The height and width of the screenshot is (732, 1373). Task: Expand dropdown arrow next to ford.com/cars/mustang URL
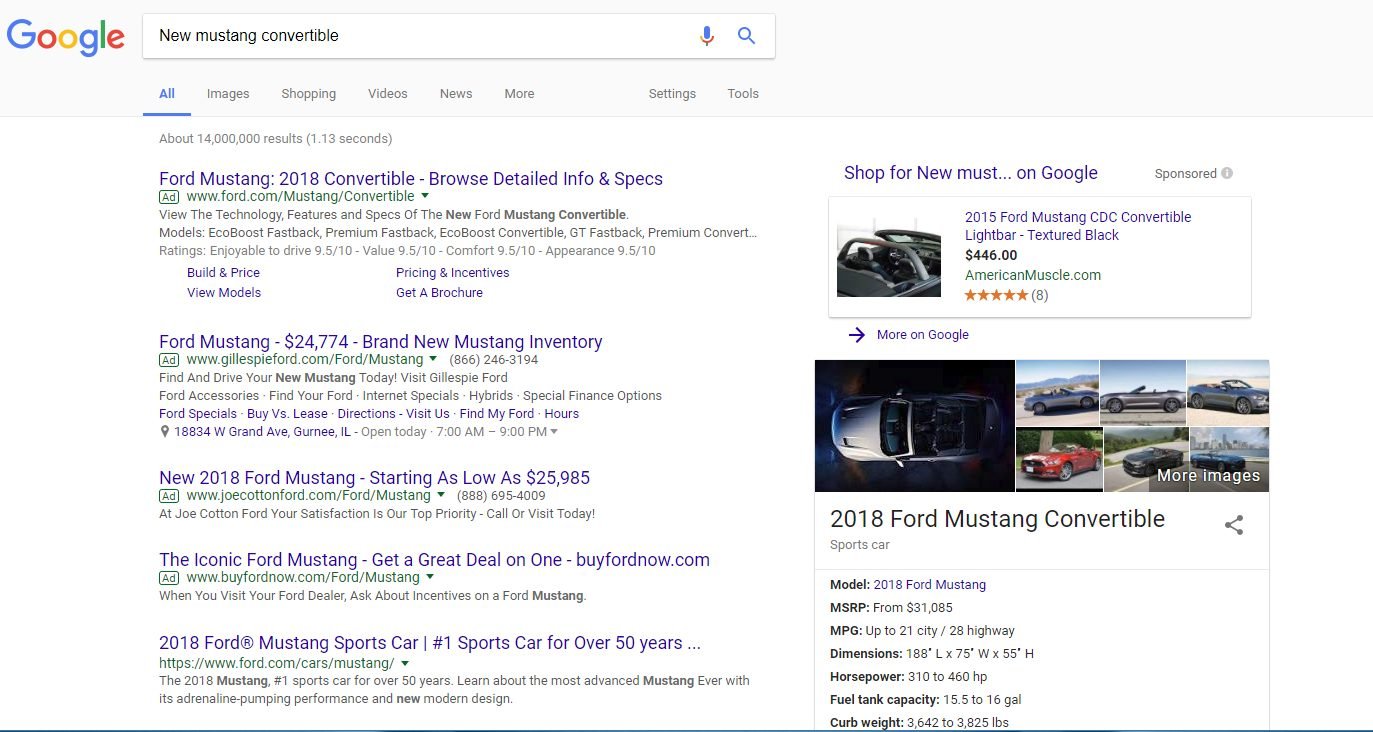pos(405,663)
